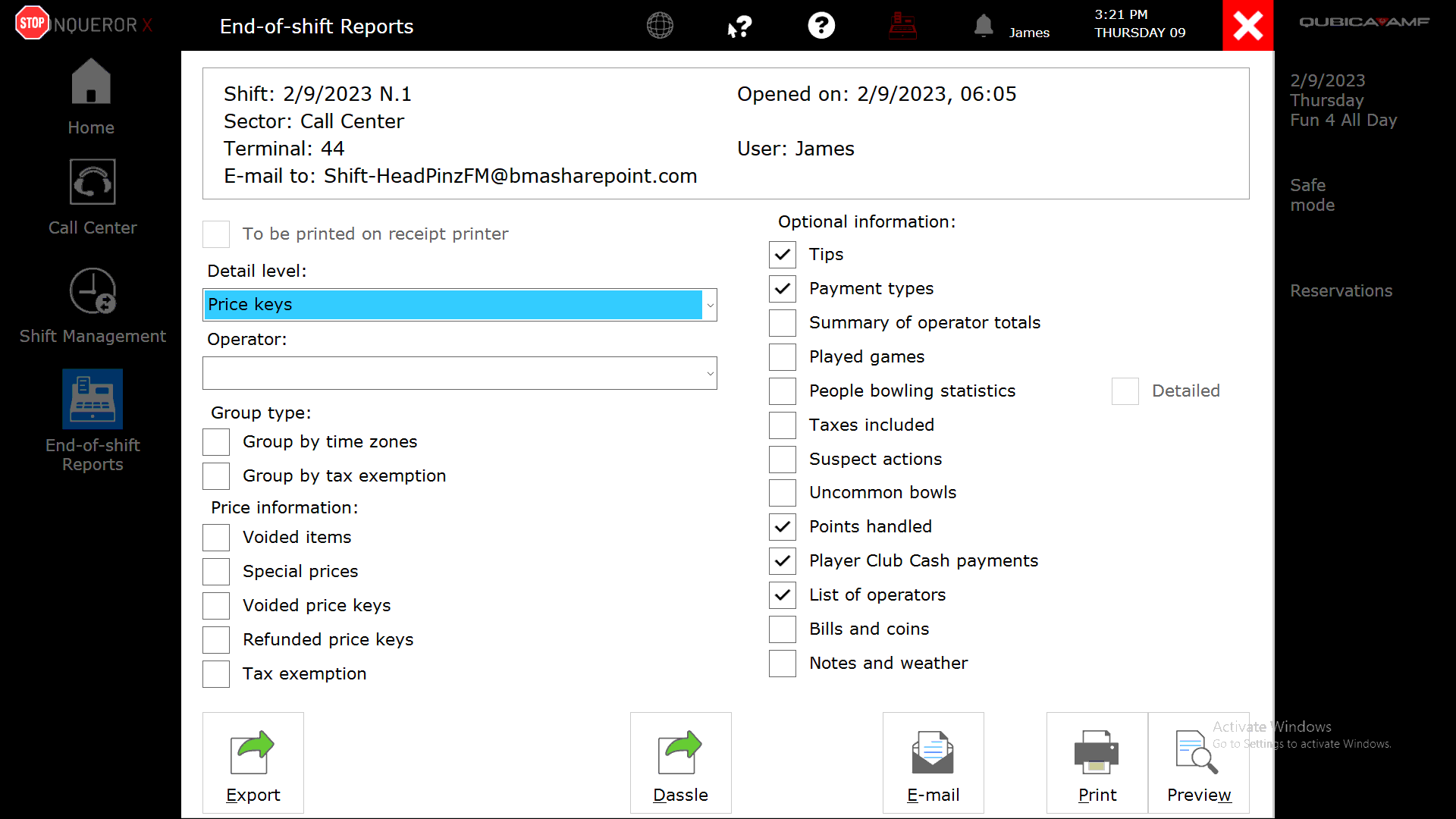Send report via E-mail button
This screenshot has height=819, width=1456.
click(934, 763)
